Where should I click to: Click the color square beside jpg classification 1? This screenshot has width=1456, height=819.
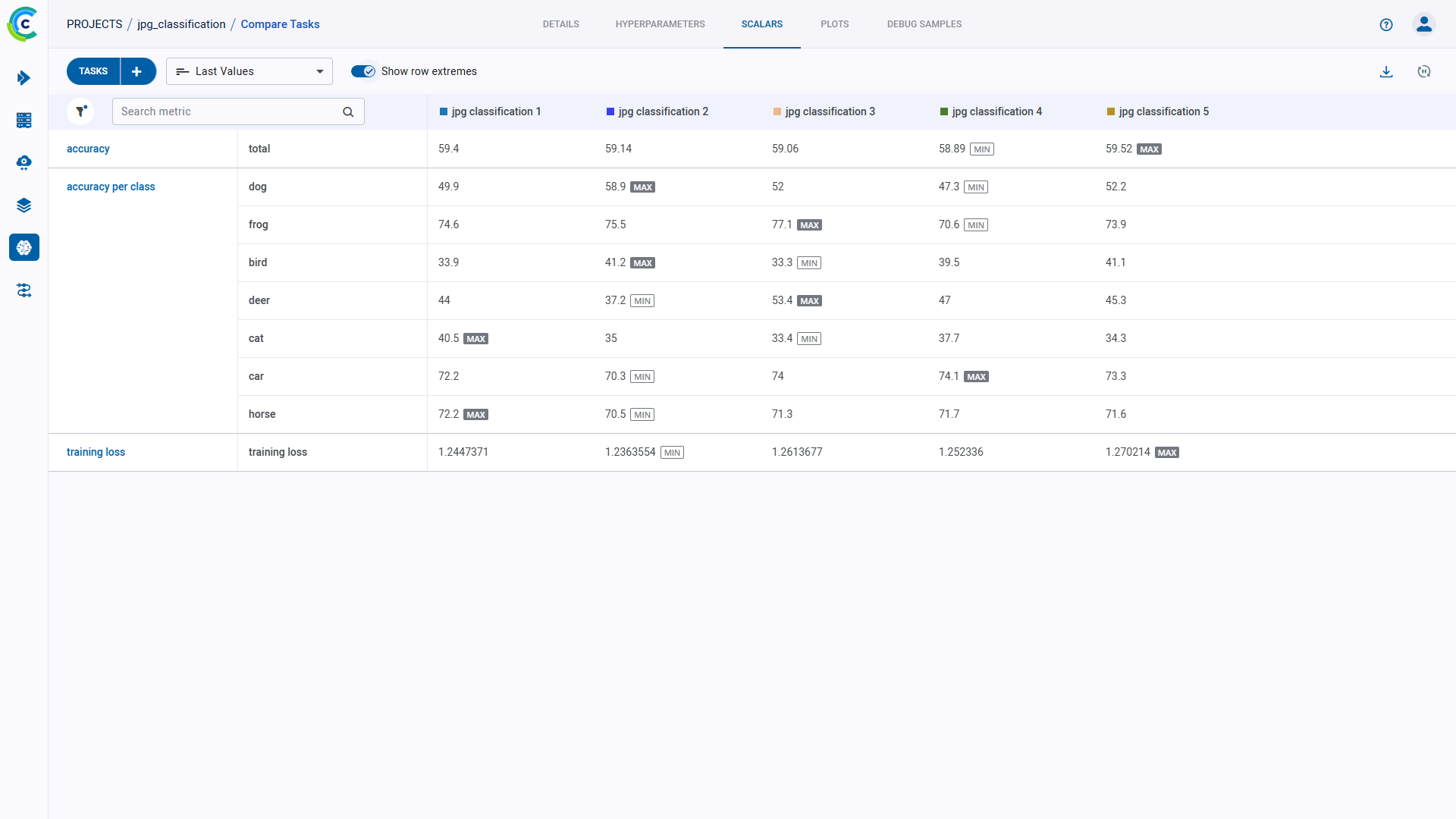pyautogui.click(x=443, y=111)
